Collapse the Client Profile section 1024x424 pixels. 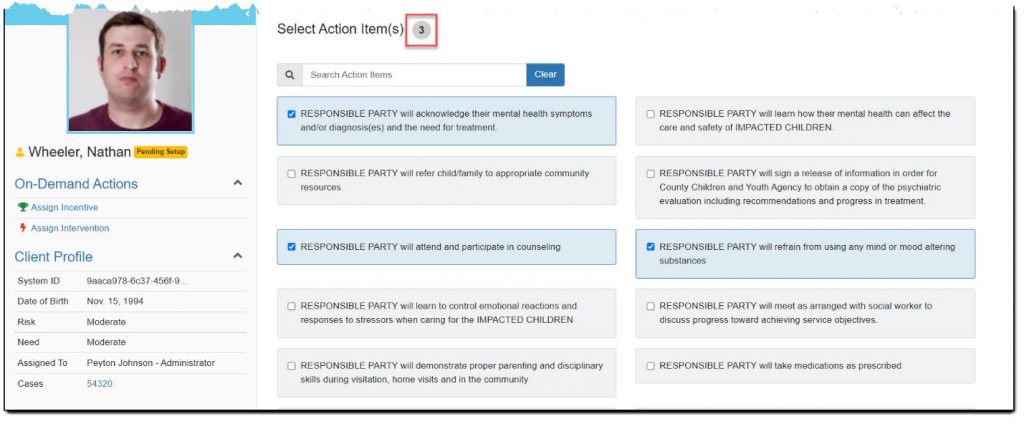tap(237, 256)
